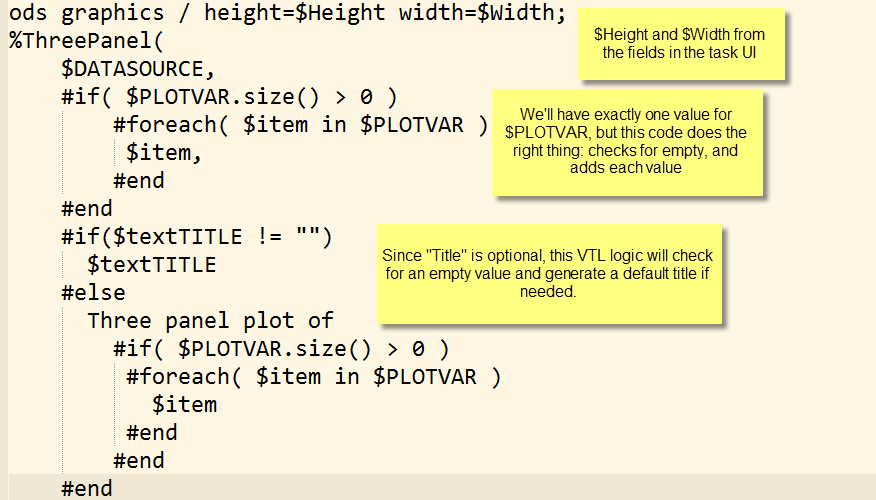Click the #if($textTITLE != "") condition line
The image size is (876, 500).
coord(196,237)
